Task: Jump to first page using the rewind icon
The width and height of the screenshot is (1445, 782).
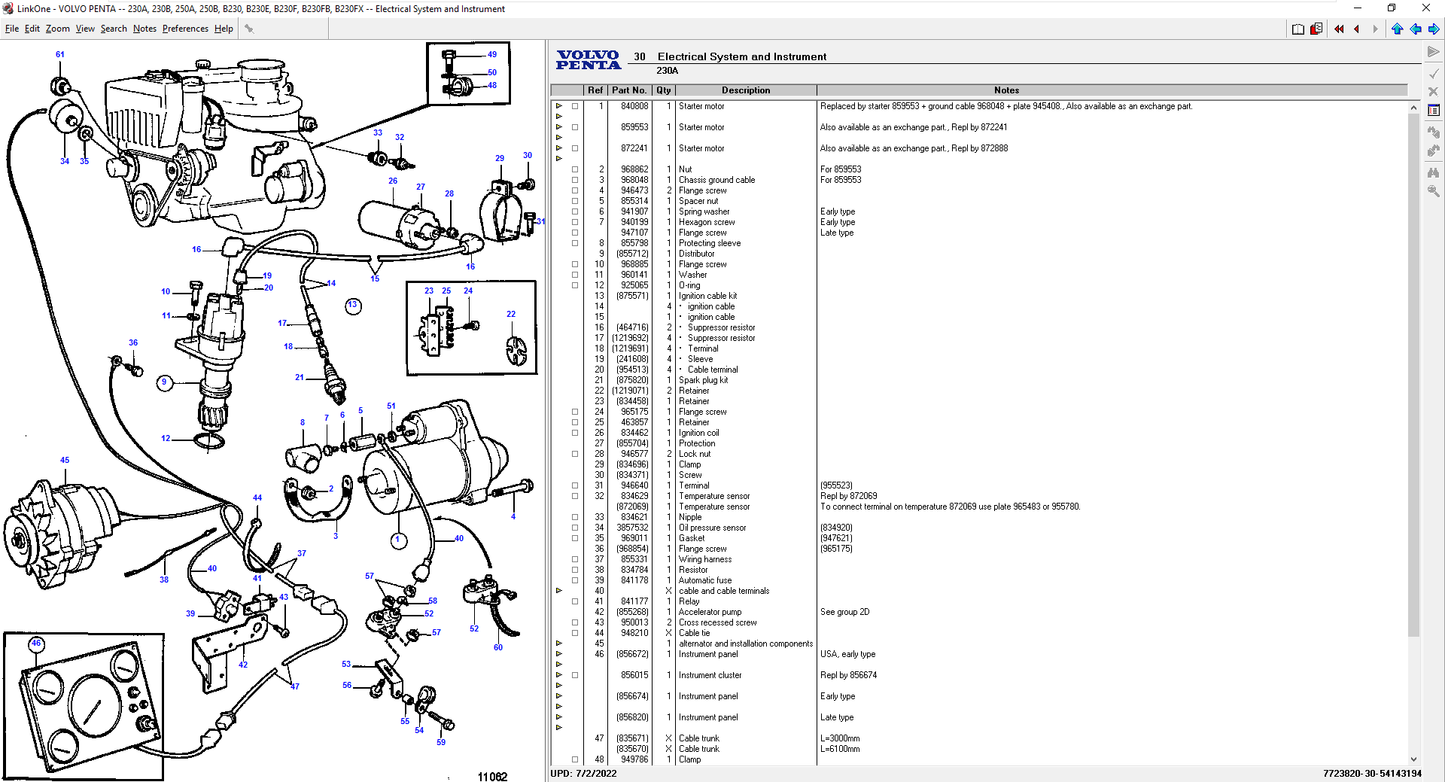Action: tap(1339, 28)
